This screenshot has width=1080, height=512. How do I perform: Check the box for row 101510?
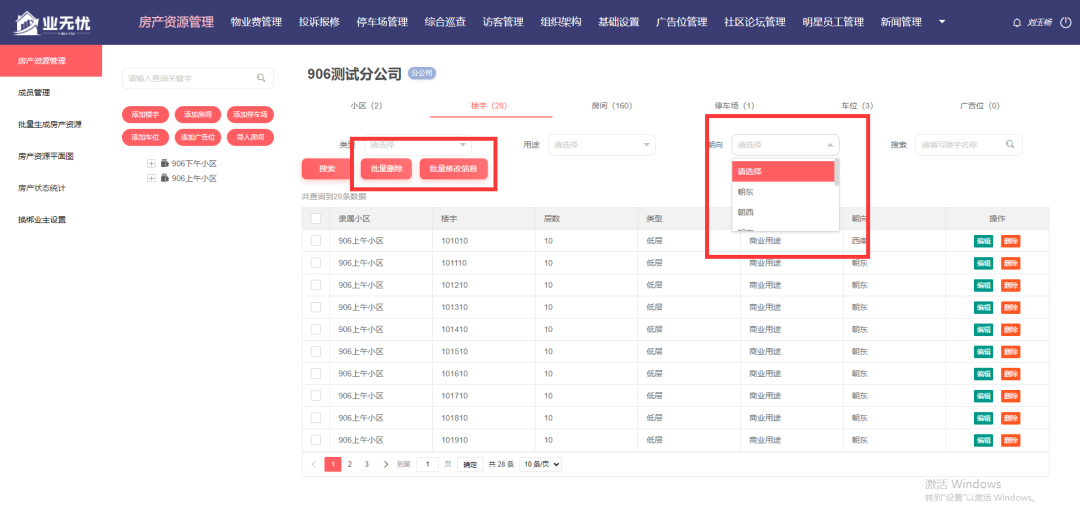(x=316, y=351)
